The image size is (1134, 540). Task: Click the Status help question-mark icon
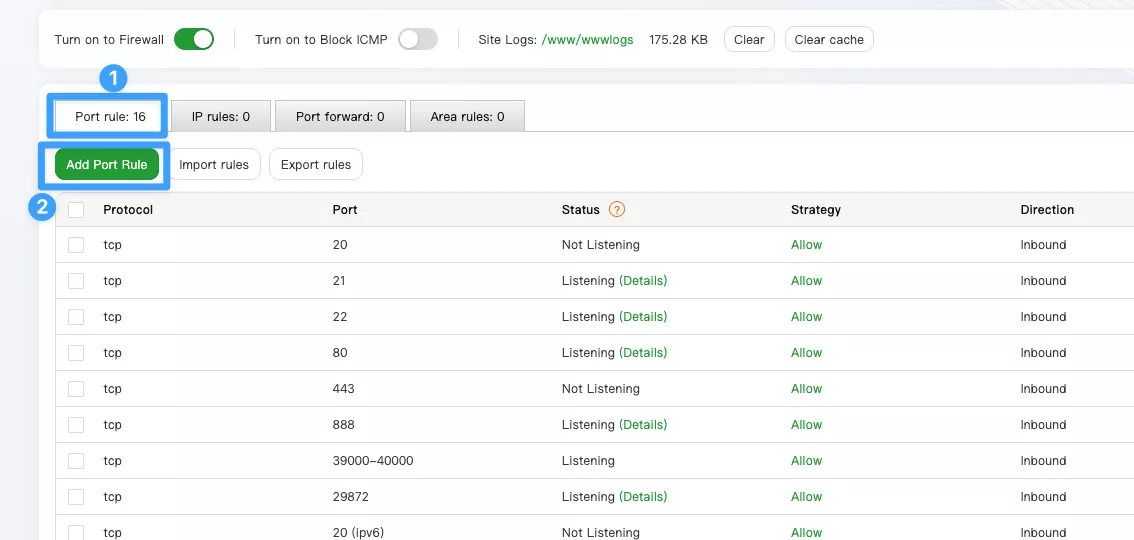617,210
